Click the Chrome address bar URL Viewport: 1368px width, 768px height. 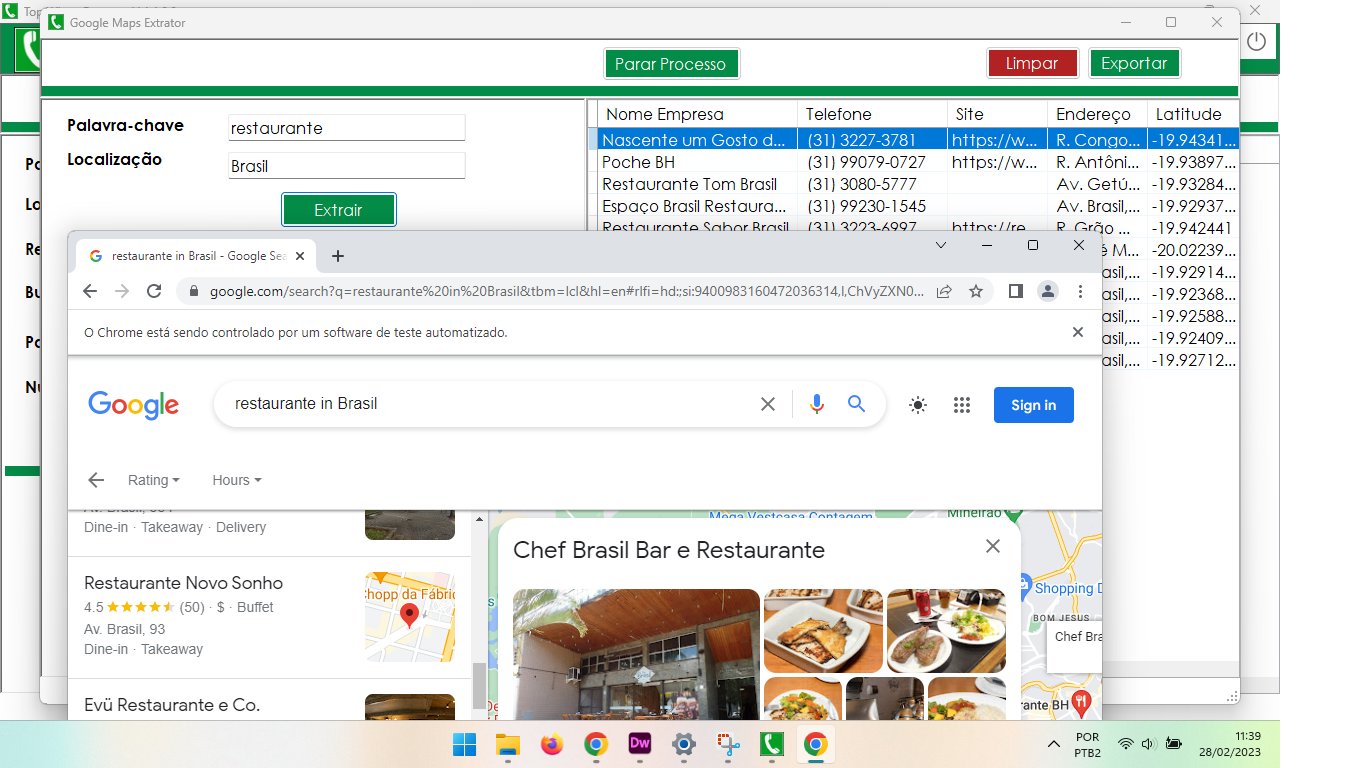(x=566, y=291)
